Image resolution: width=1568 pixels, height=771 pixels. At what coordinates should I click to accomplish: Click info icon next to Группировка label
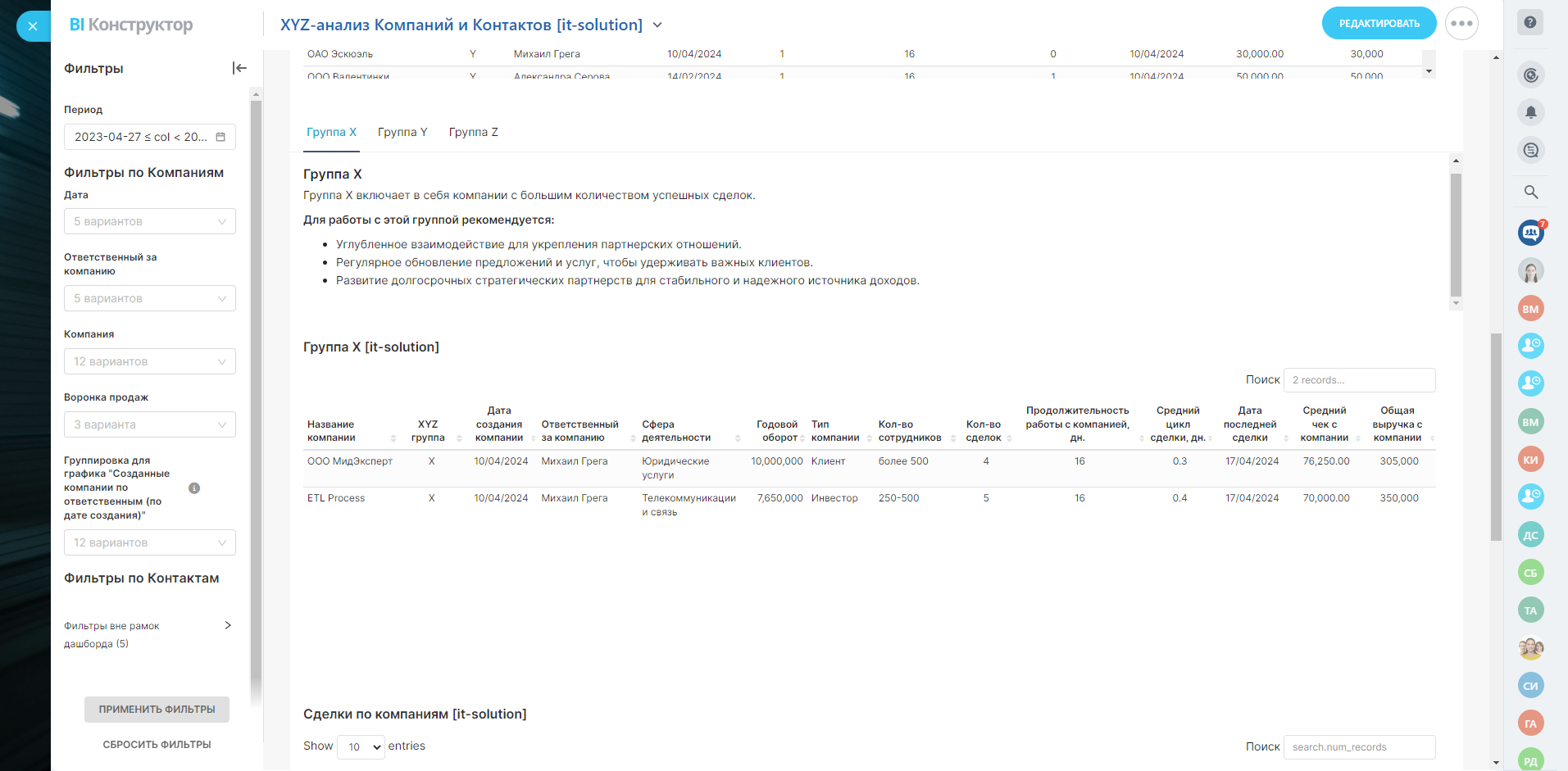(194, 488)
